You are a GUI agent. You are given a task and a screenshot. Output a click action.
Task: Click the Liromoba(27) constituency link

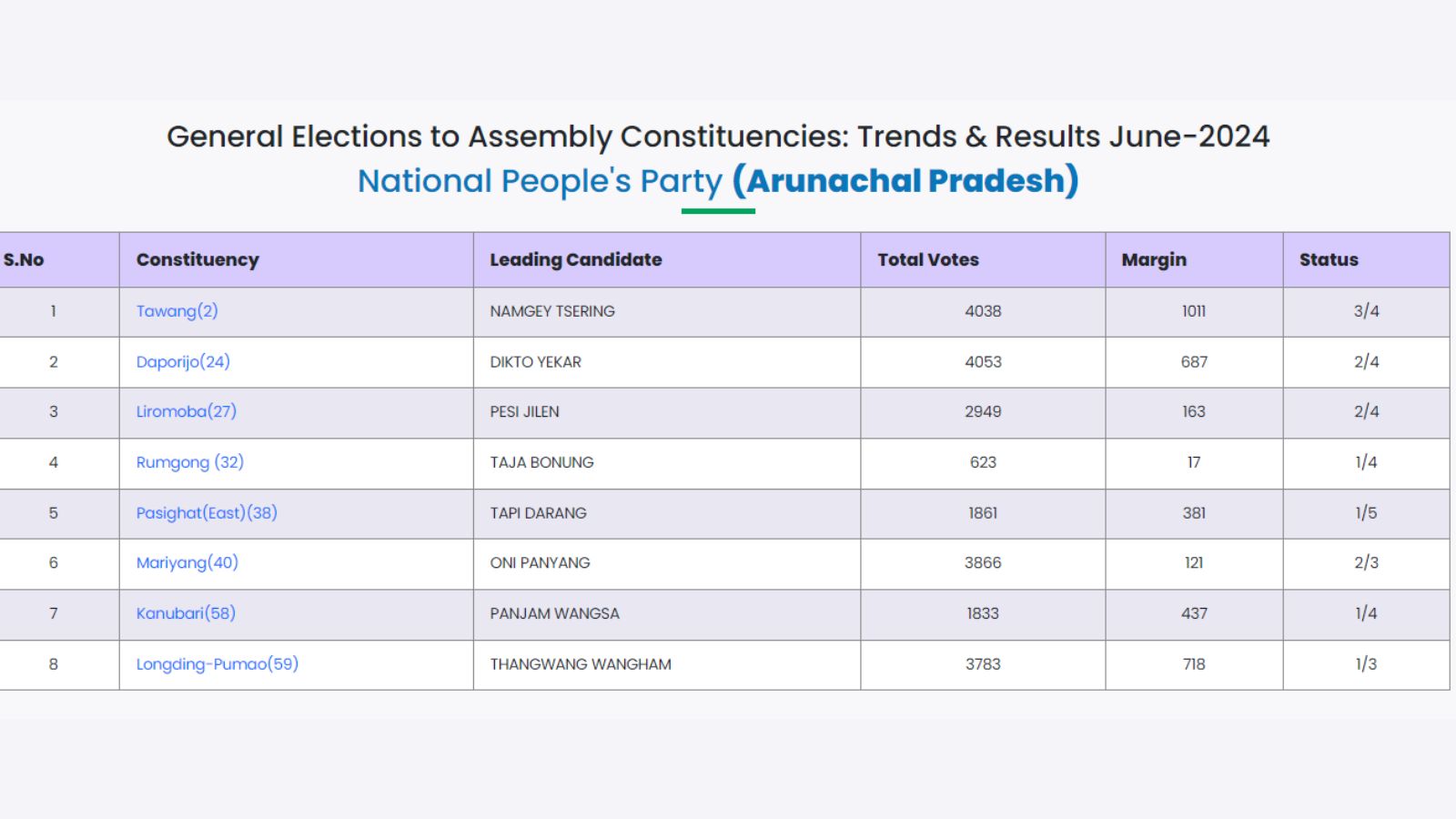tap(186, 411)
